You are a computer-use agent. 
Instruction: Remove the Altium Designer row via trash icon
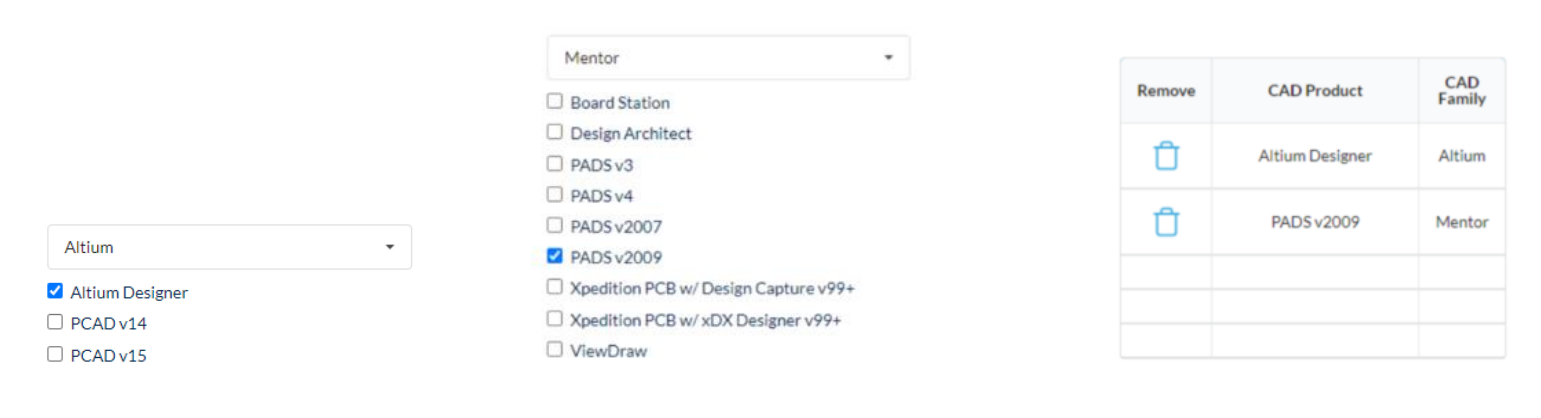(x=1166, y=156)
